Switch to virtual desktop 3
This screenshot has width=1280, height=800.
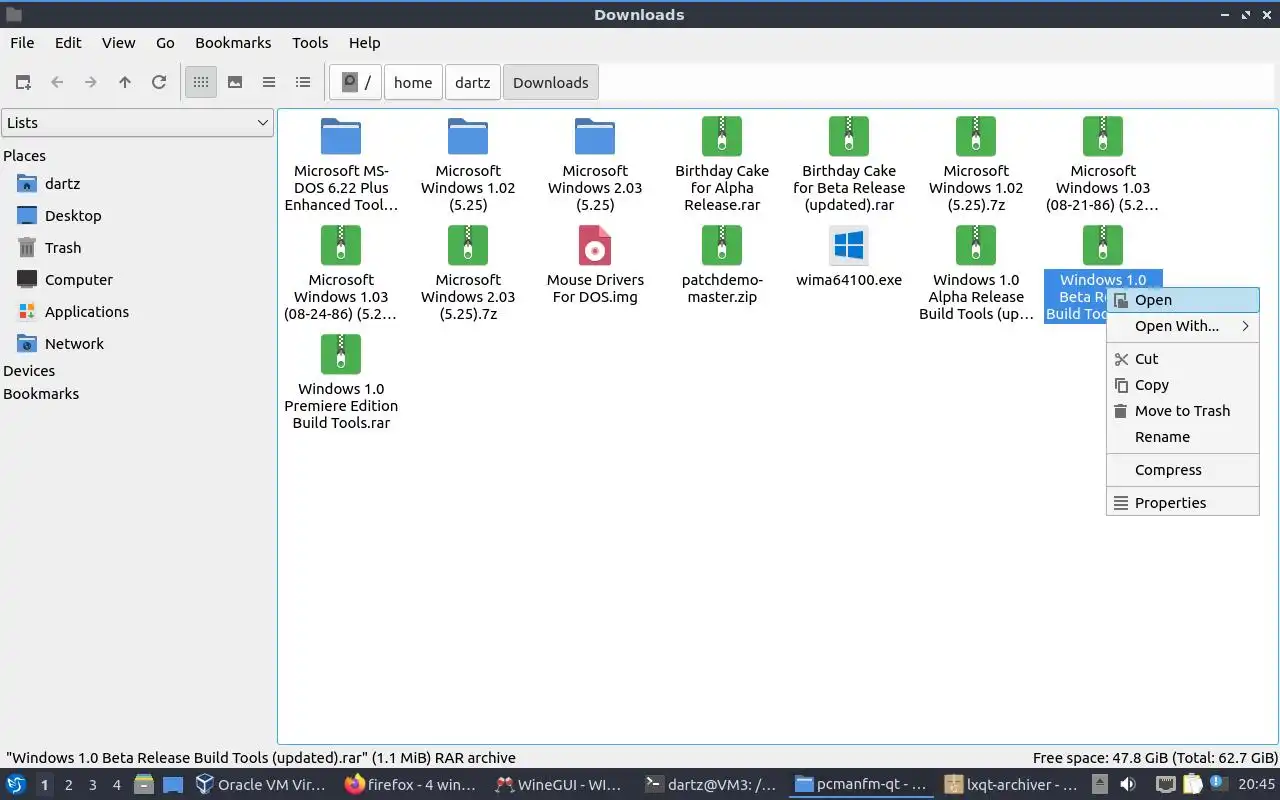tap(92, 785)
